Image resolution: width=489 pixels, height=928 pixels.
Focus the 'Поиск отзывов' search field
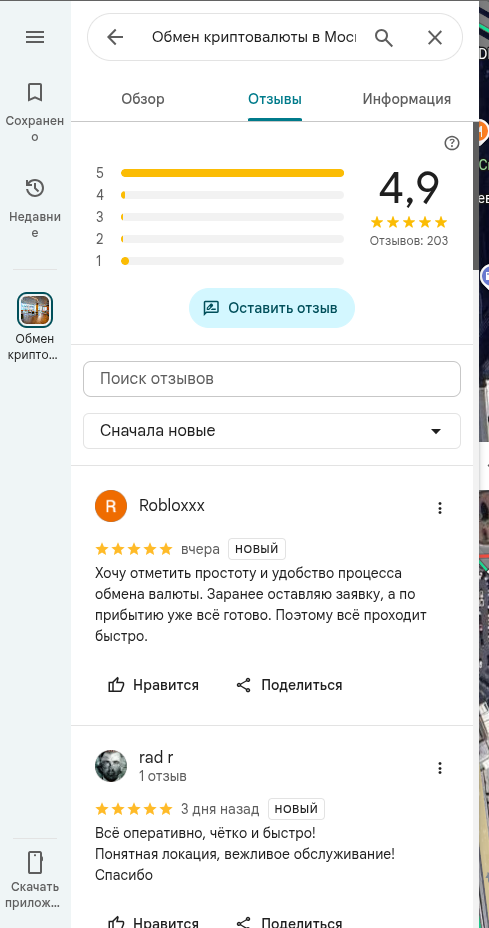272,379
